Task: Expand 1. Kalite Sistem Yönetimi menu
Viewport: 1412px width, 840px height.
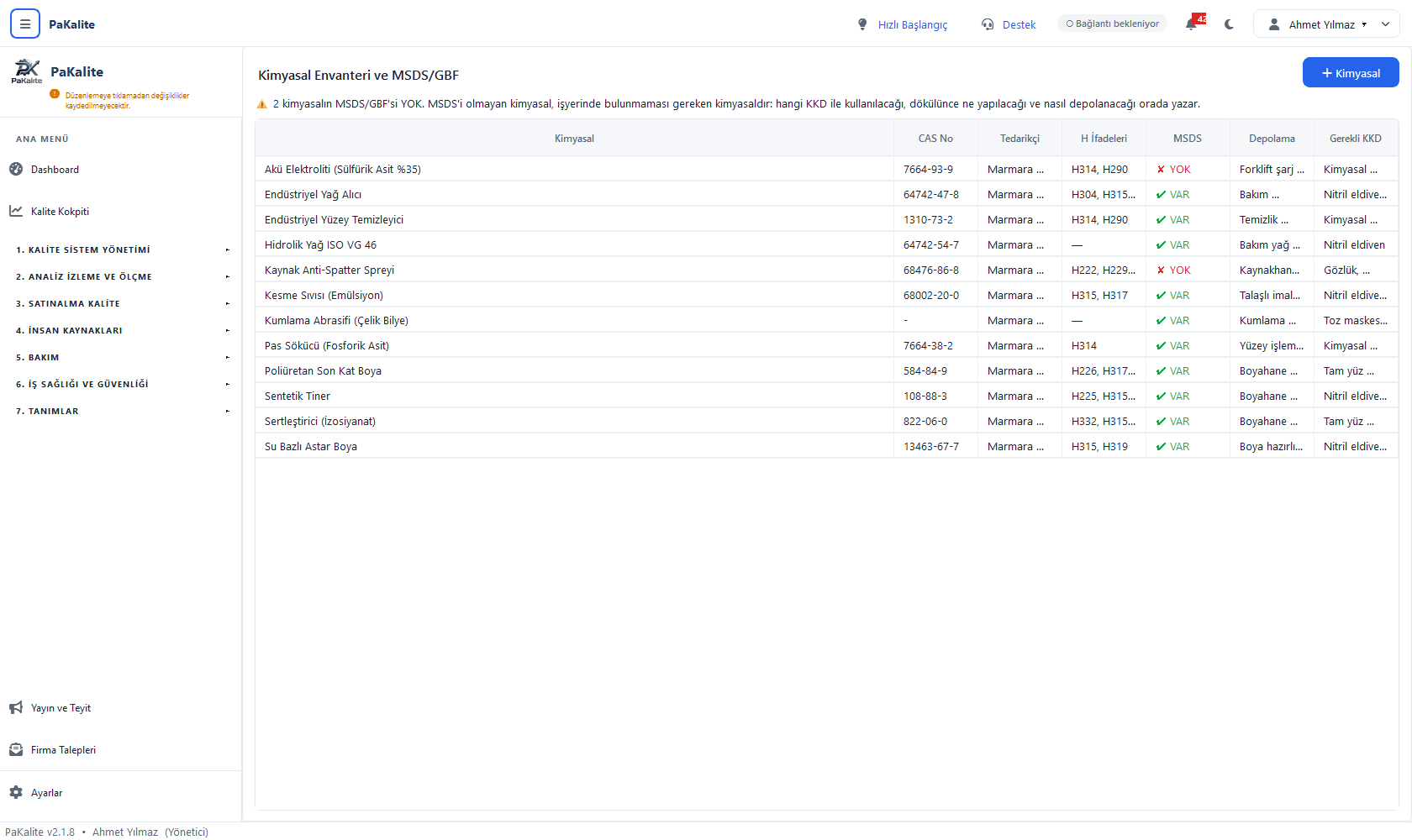Action: click(x=121, y=249)
